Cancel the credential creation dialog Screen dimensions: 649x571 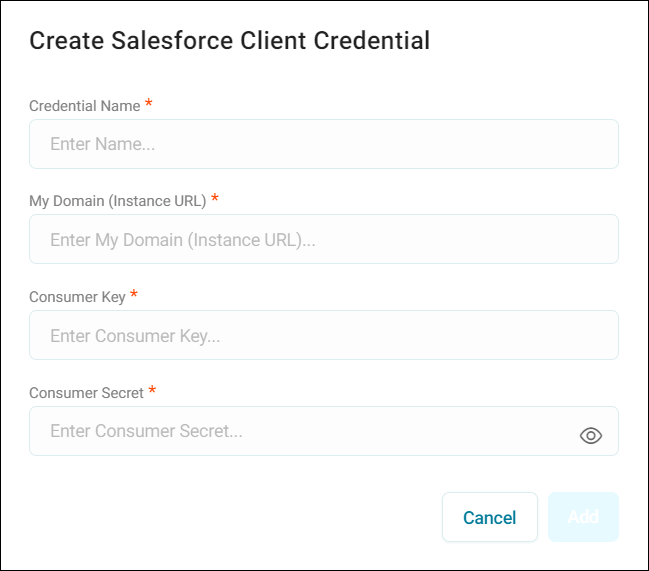[490, 517]
